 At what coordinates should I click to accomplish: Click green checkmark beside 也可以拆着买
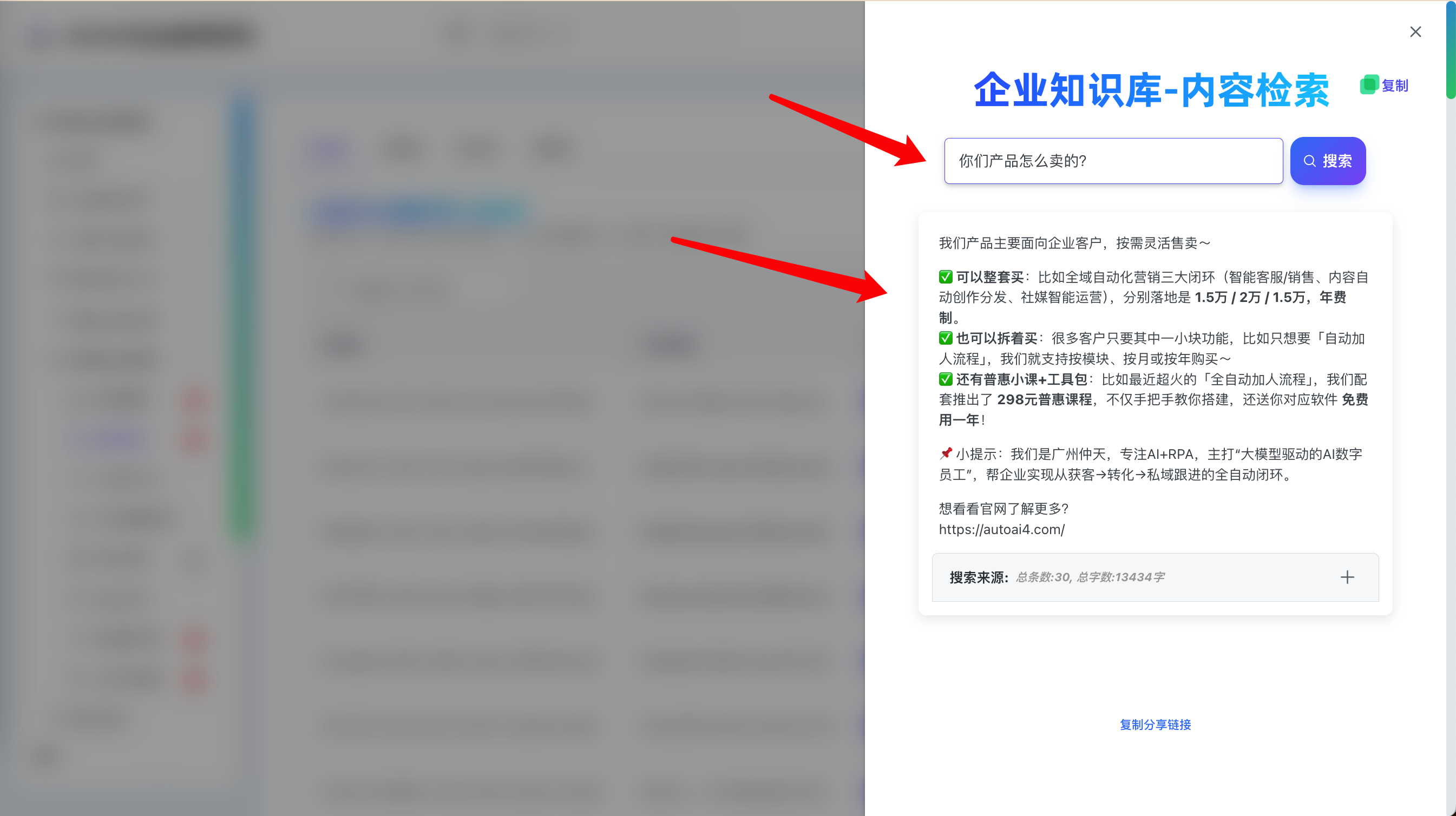point(945,339)
